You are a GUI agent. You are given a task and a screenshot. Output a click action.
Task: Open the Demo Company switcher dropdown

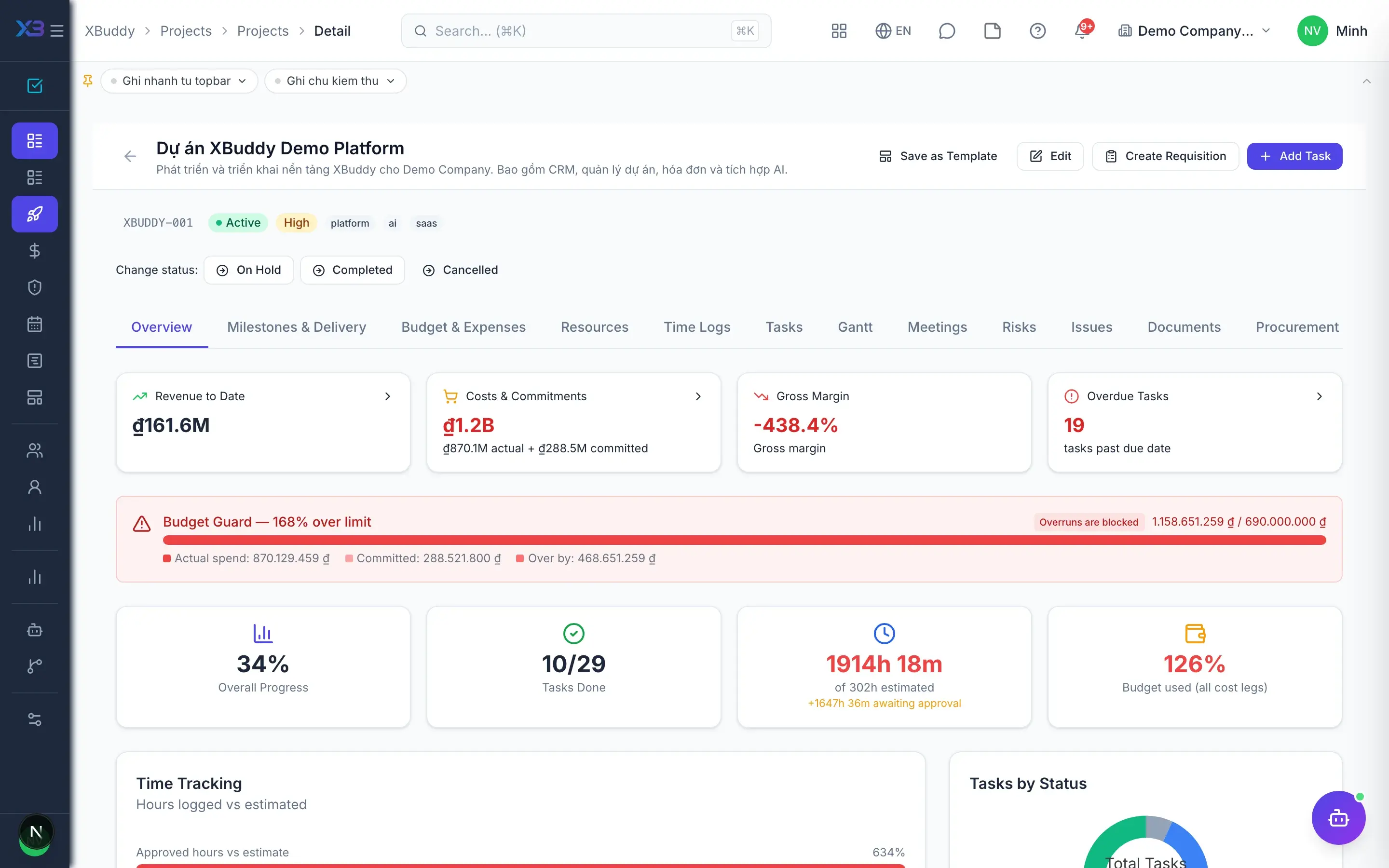[x=1195, y=30]
